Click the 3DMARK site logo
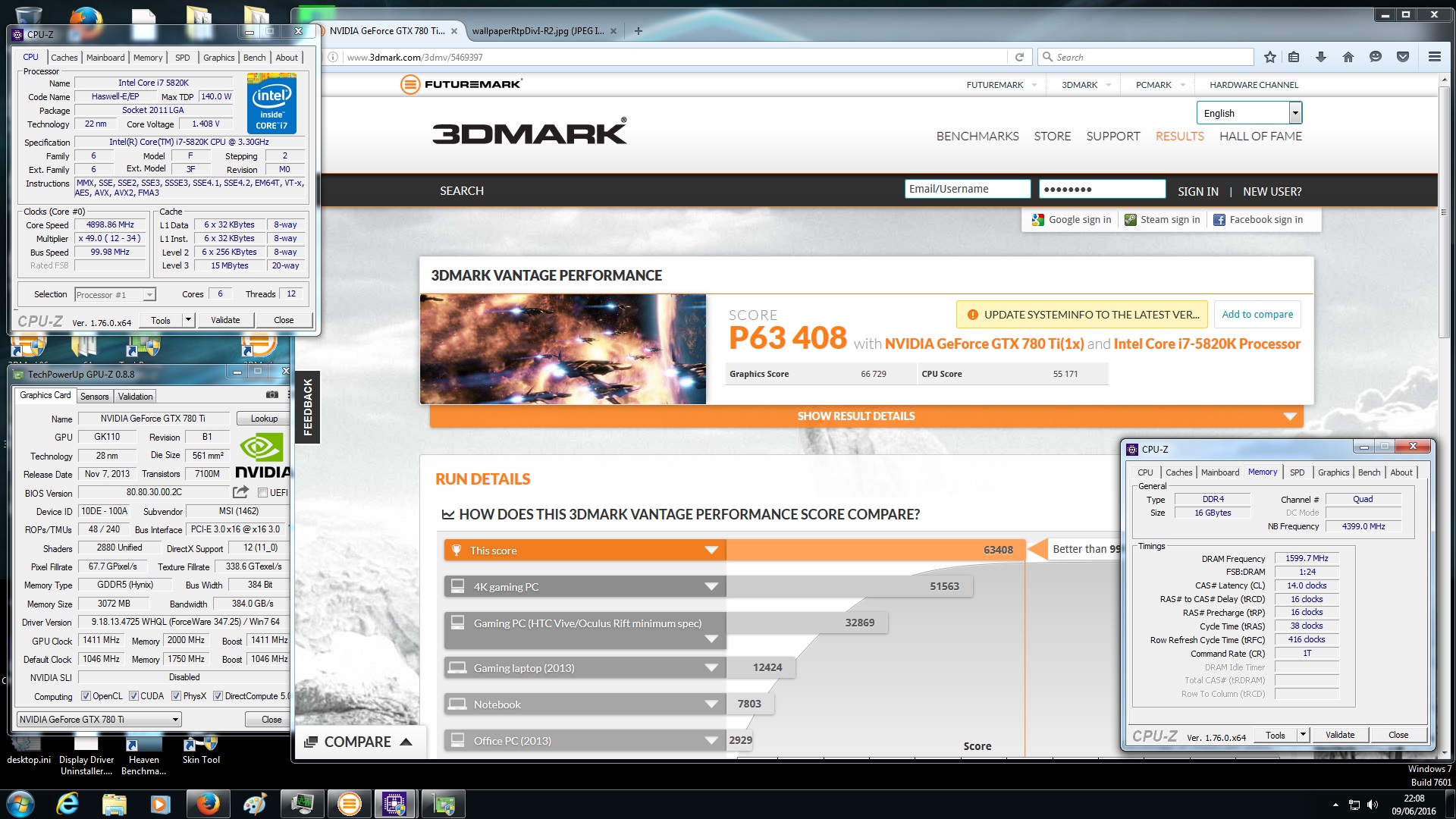The image size is (1456, 819). 529,133
